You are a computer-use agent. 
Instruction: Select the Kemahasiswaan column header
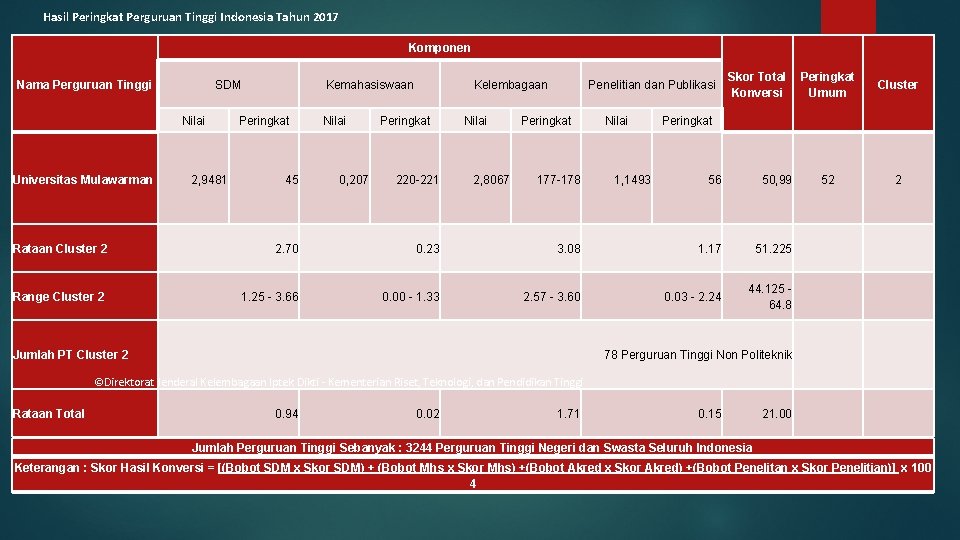[x=369, y=84]
